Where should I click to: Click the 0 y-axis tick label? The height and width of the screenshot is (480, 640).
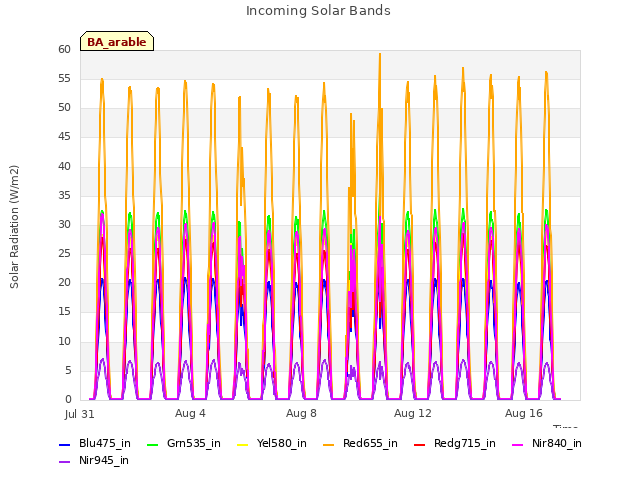(68, 400)
